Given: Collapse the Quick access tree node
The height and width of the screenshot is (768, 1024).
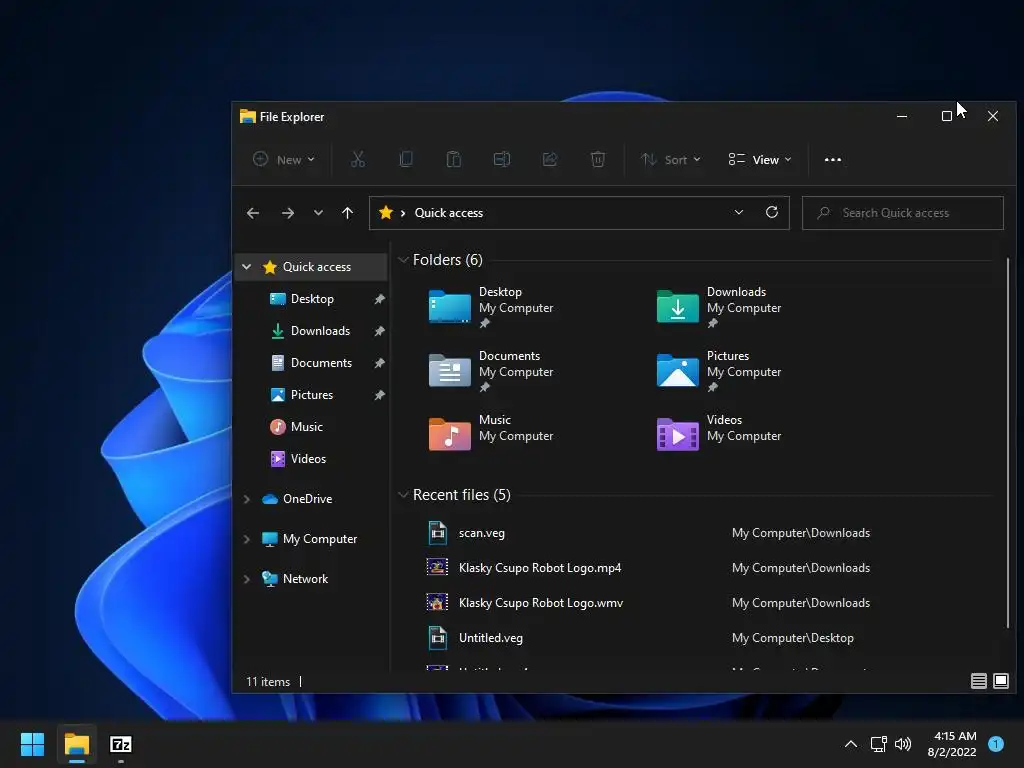Looking at the screenshot, I should point(246,266).
